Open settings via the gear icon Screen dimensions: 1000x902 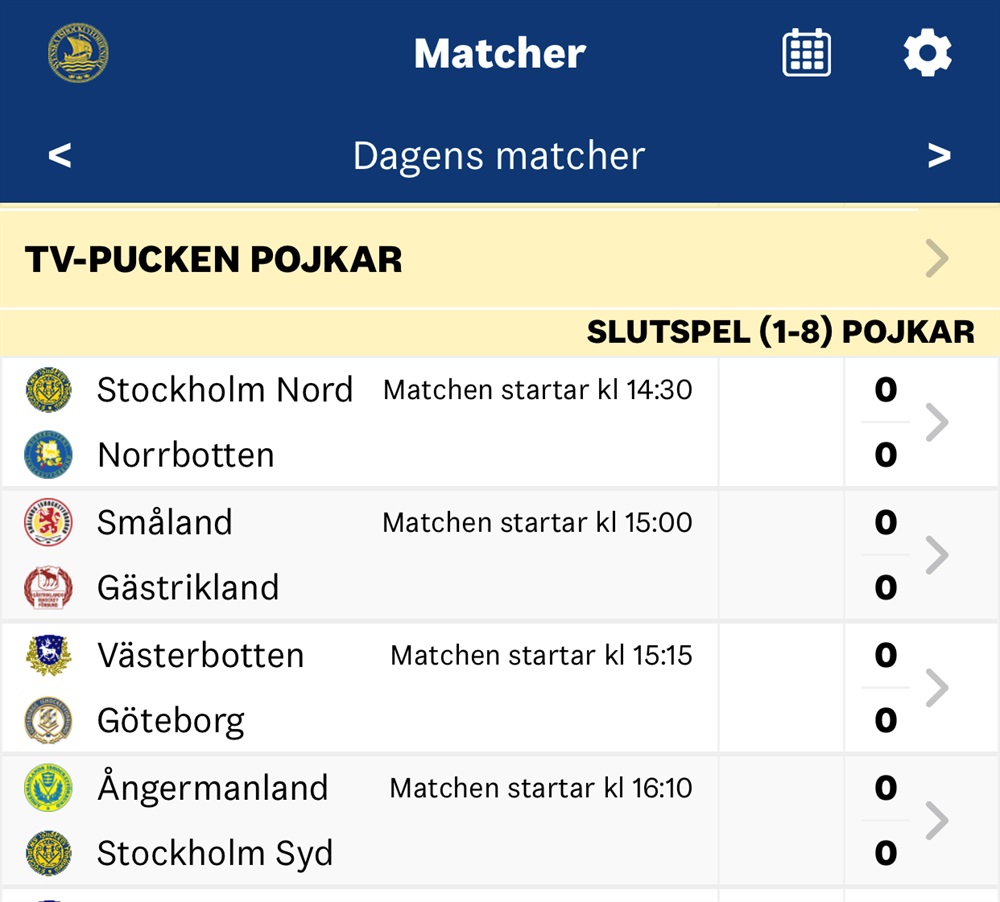pyautogui.click(x=927, y=52)
